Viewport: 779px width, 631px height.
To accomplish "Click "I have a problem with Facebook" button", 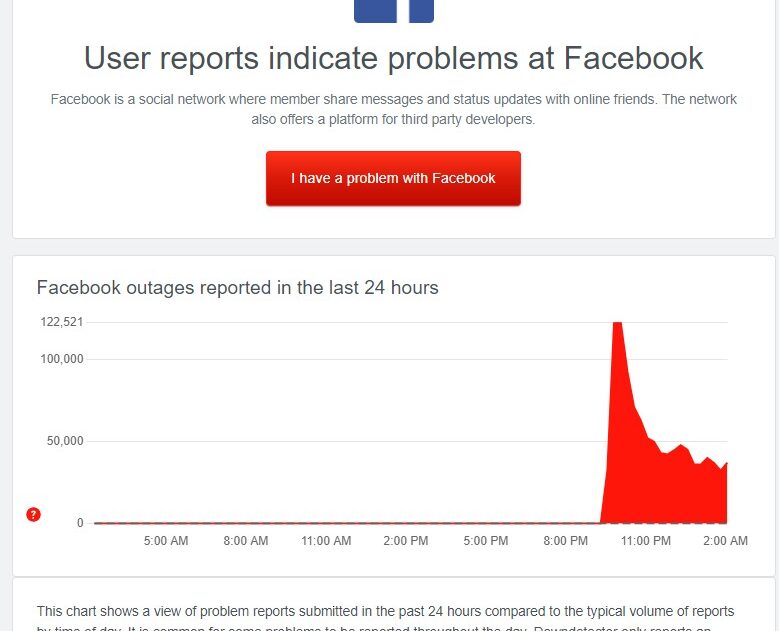I will click(x=393, y=178).
